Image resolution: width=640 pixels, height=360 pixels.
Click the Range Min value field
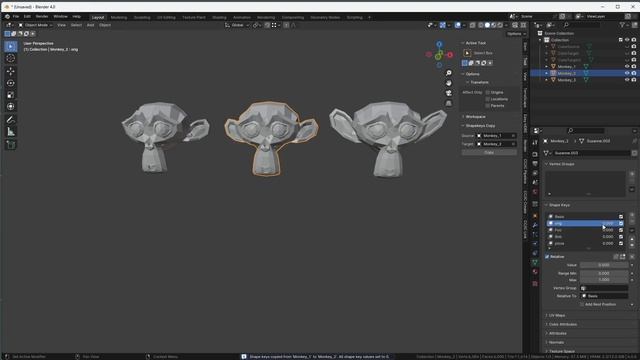pyautogui.click(x=604, y=273)
